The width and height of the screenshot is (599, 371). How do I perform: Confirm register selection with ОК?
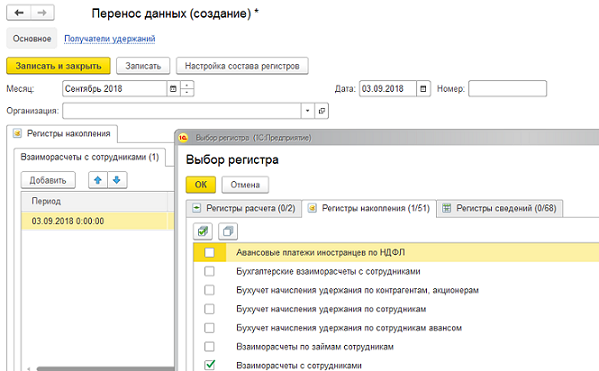[201, 185]
